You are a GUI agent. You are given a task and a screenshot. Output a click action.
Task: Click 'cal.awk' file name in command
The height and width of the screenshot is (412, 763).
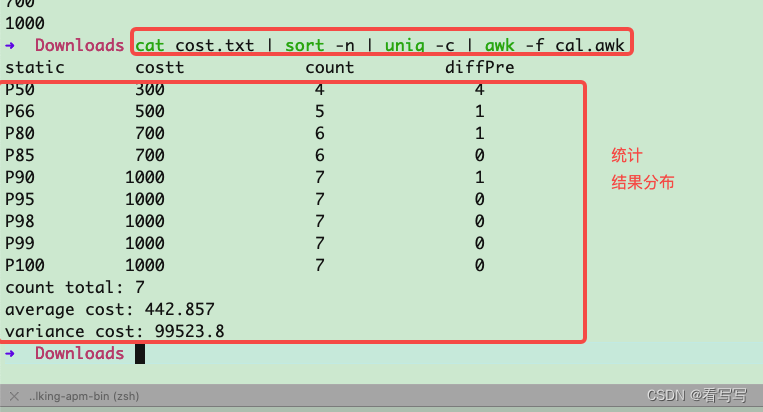[589, 45]
